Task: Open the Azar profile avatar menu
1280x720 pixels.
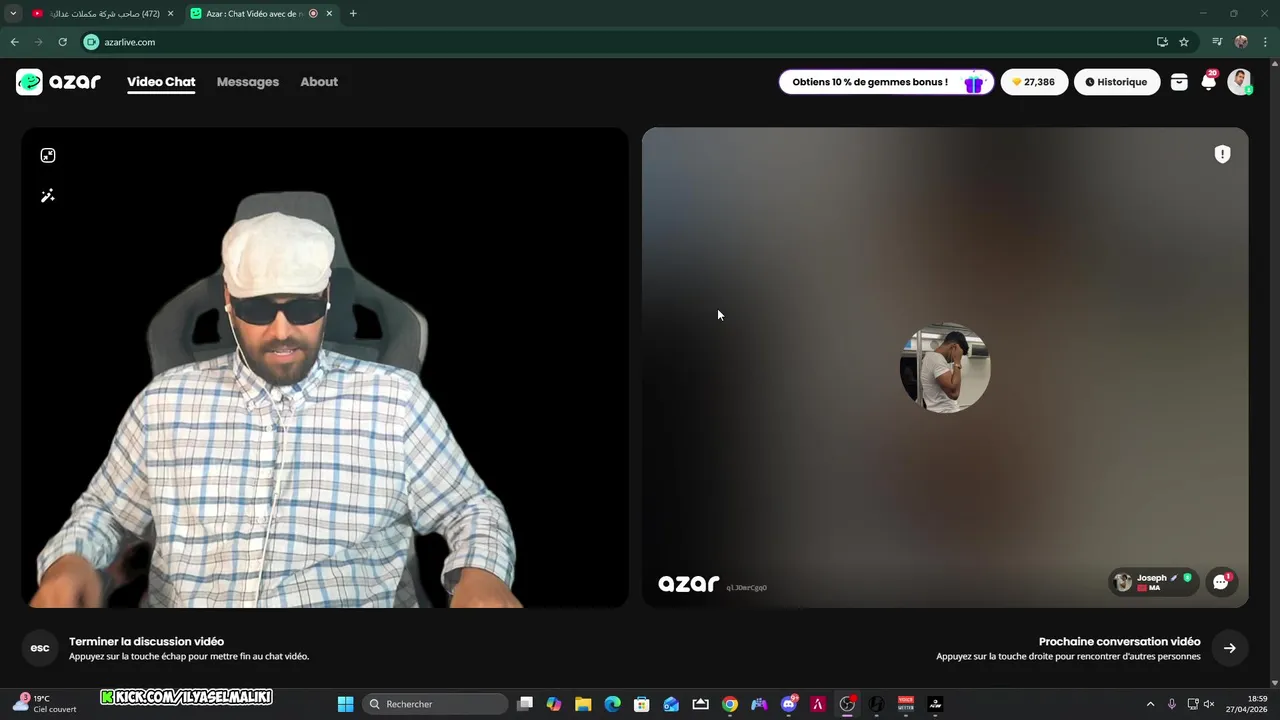Action: click(1240, 82)
